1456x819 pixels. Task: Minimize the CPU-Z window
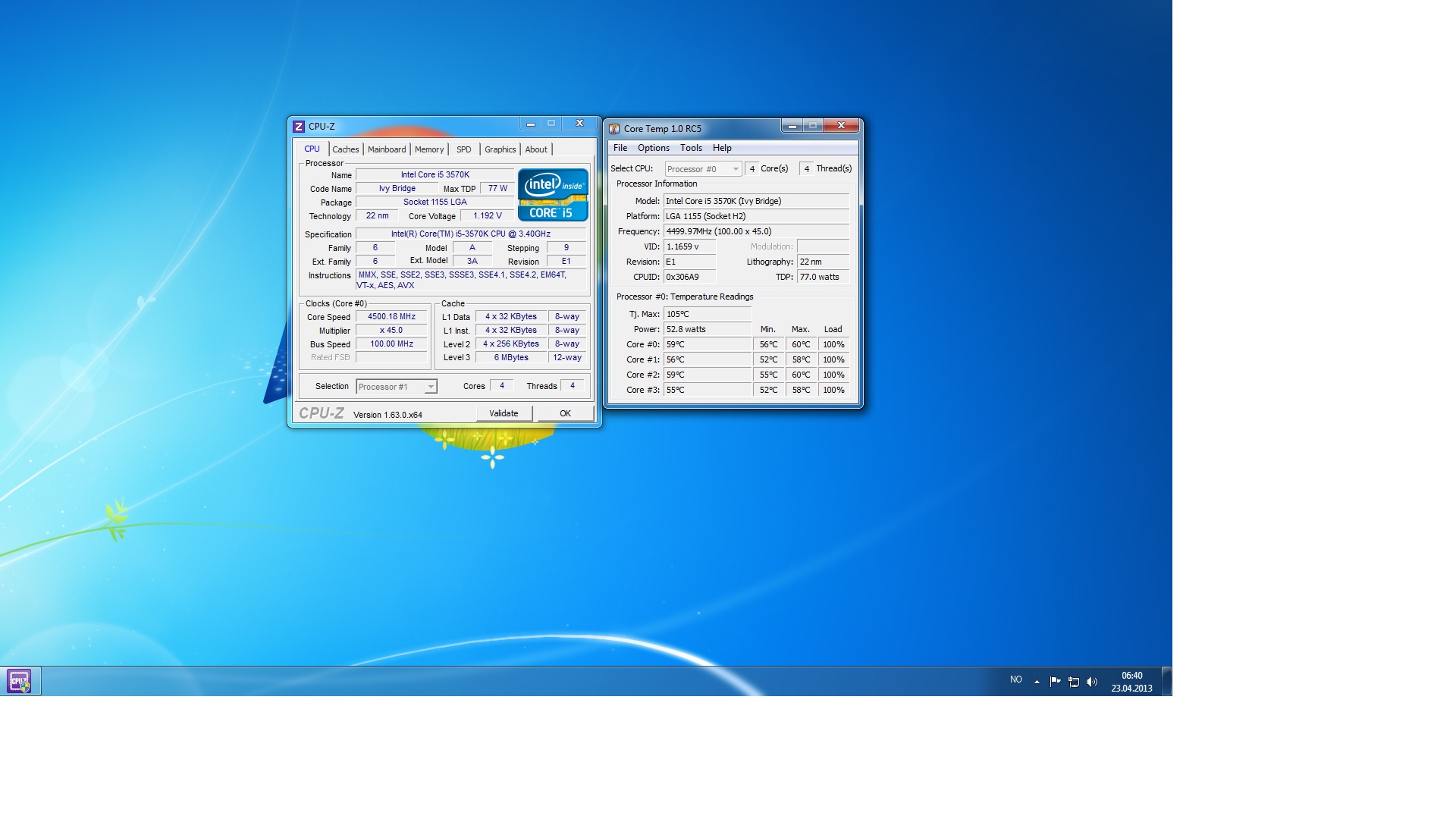pos(531,124)
